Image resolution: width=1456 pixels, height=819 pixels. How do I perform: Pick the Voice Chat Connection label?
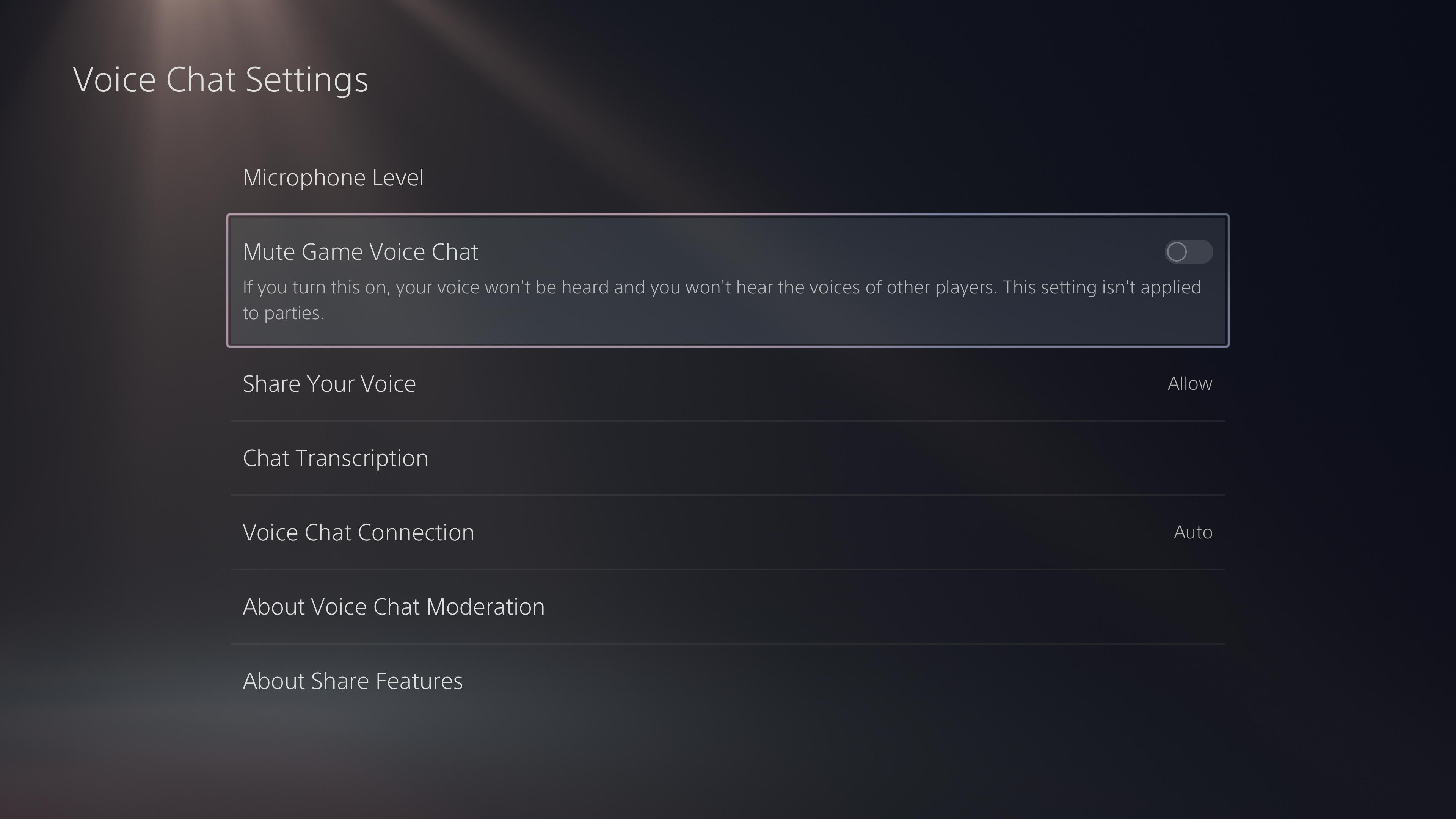coord(358,532)
